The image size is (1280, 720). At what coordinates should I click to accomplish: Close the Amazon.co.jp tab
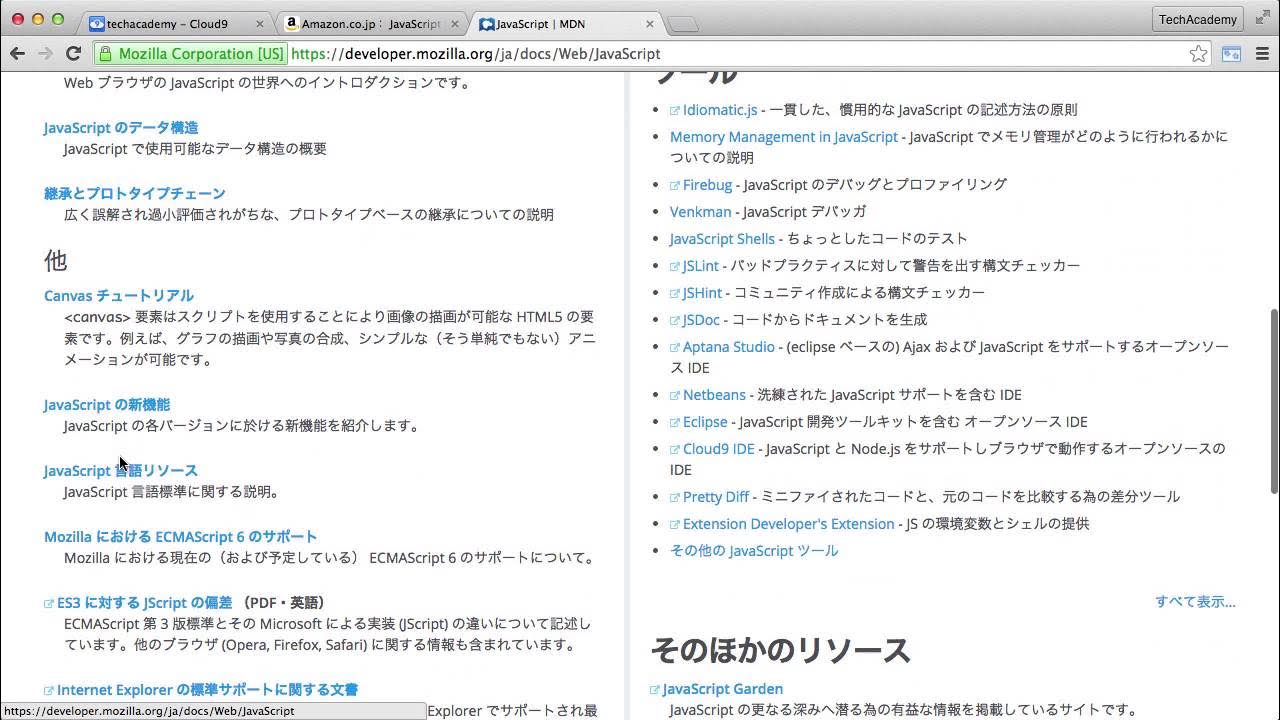(455, 24)
